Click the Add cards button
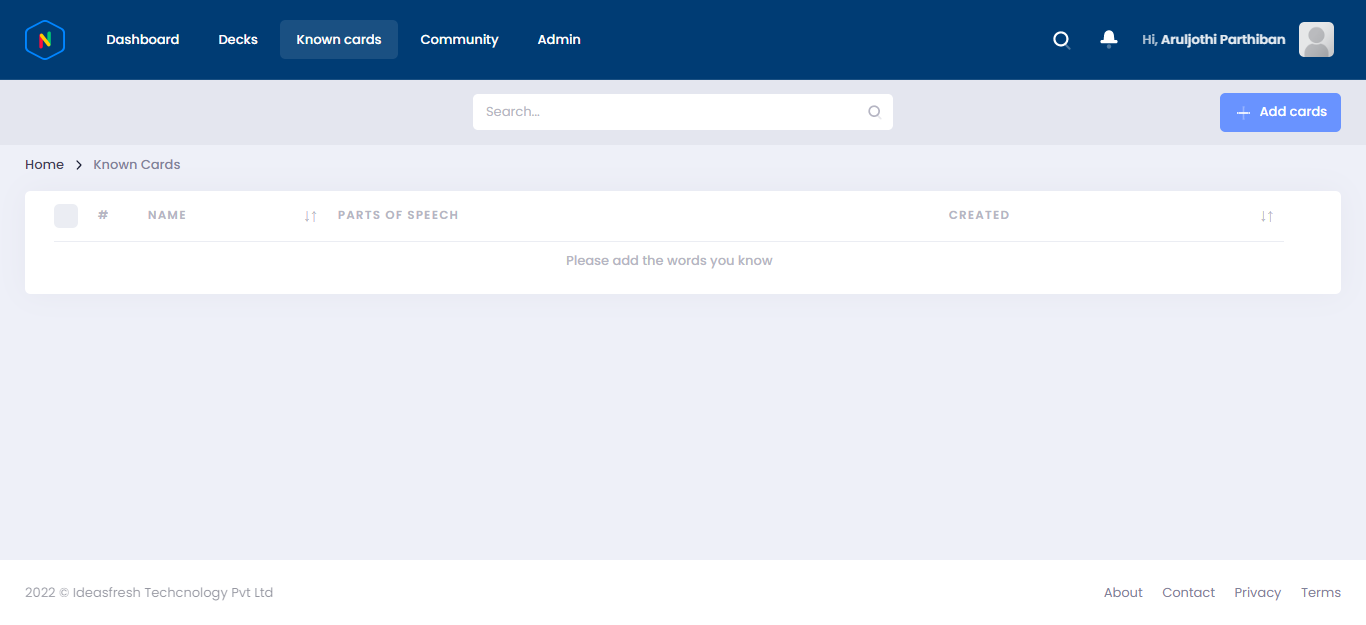1366x625 pixels. (1280, 112)
